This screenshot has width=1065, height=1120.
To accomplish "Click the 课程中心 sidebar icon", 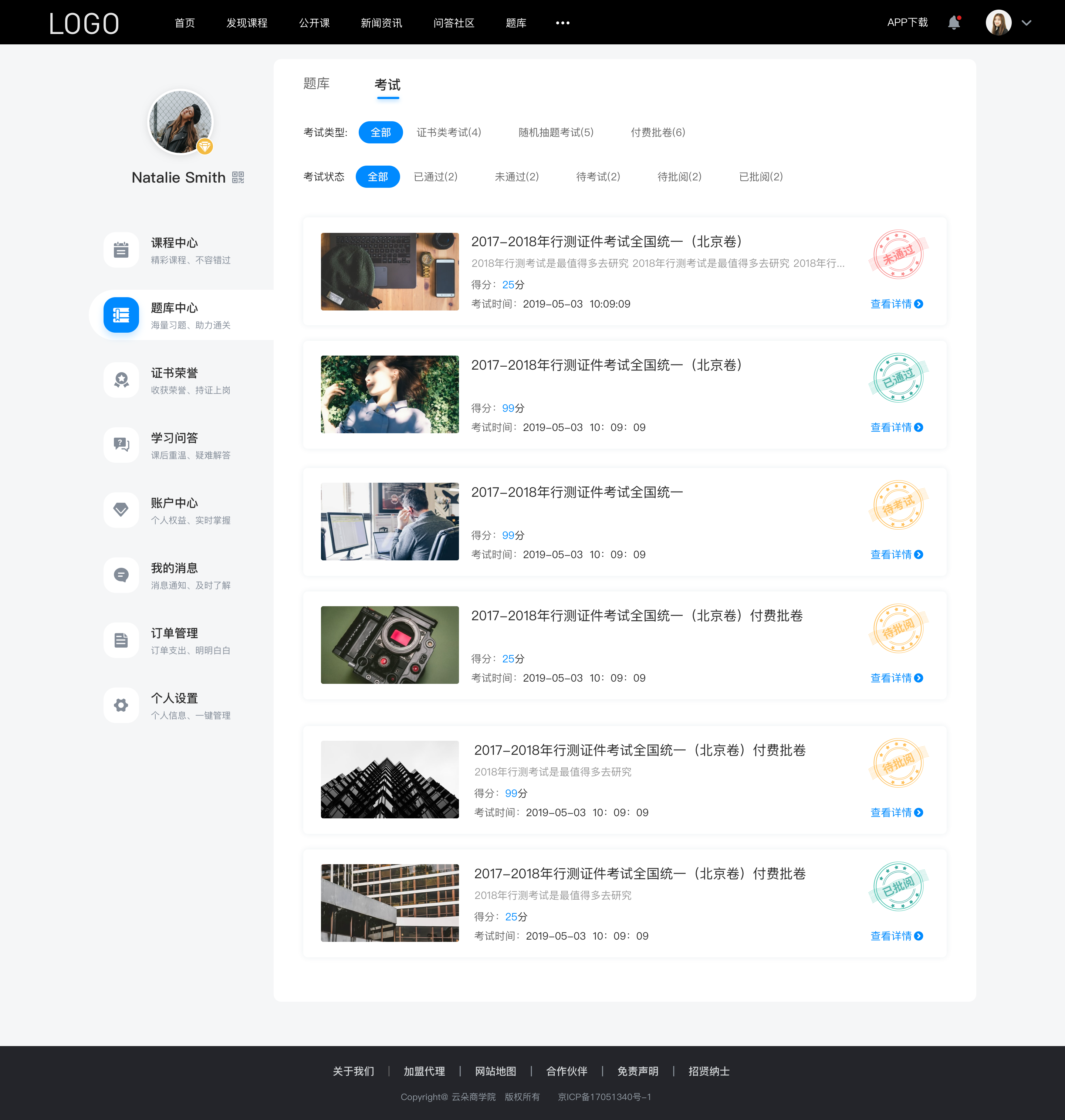I will [x=121, y=250].
